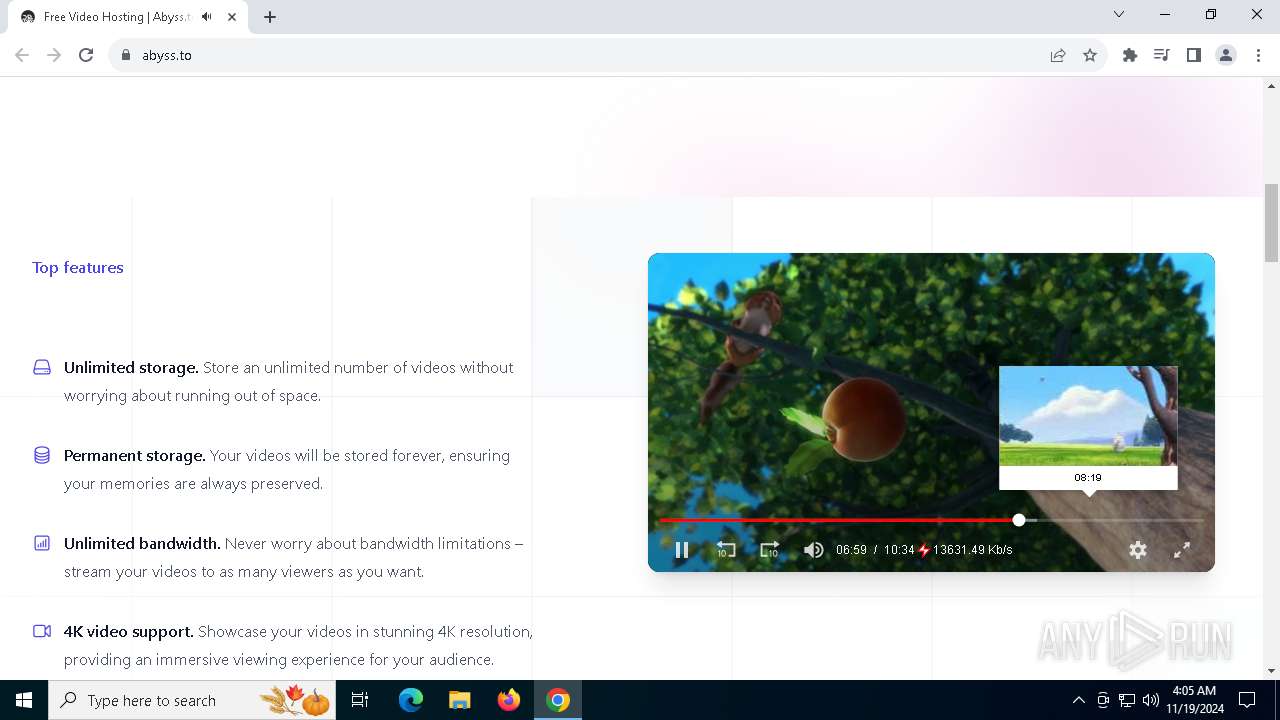Click the Unlimited storage. bold text

pos(131,367)
